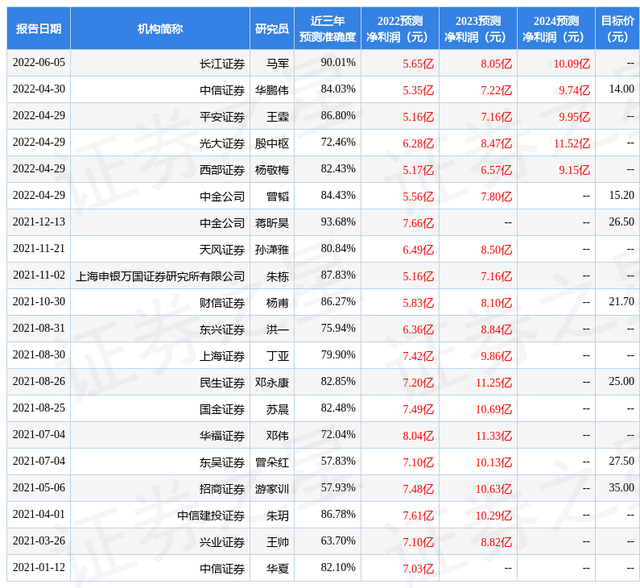The image size is (640, 588).
Task: Click target price 27.50
Action: (622, 461)
